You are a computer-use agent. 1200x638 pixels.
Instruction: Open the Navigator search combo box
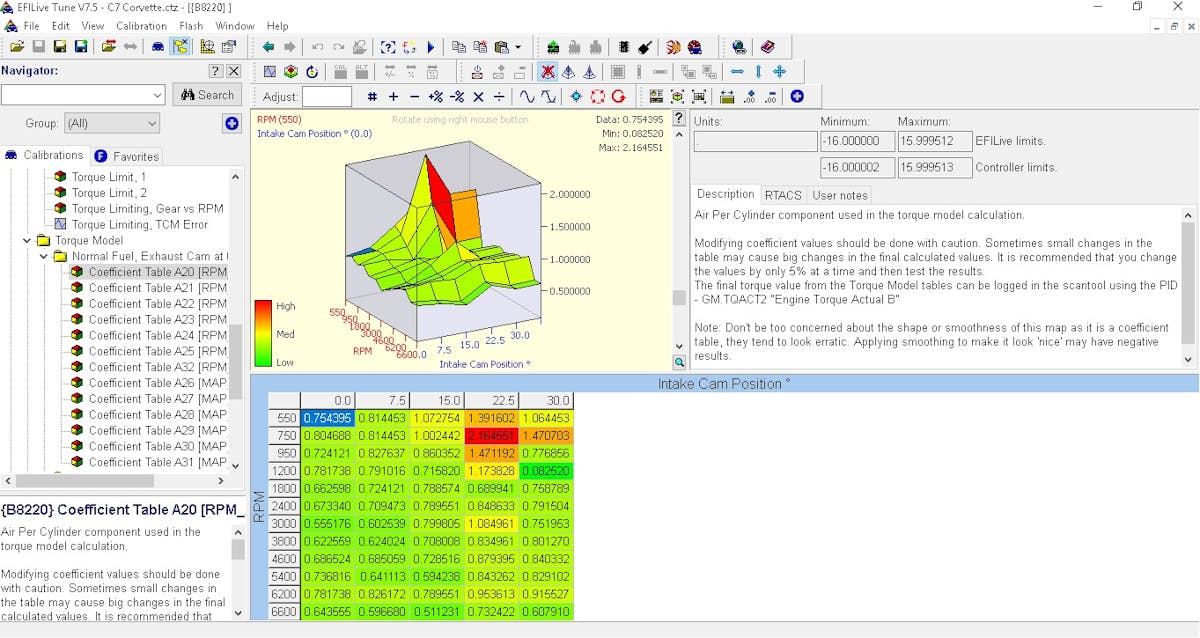click(x=83, y=95)
